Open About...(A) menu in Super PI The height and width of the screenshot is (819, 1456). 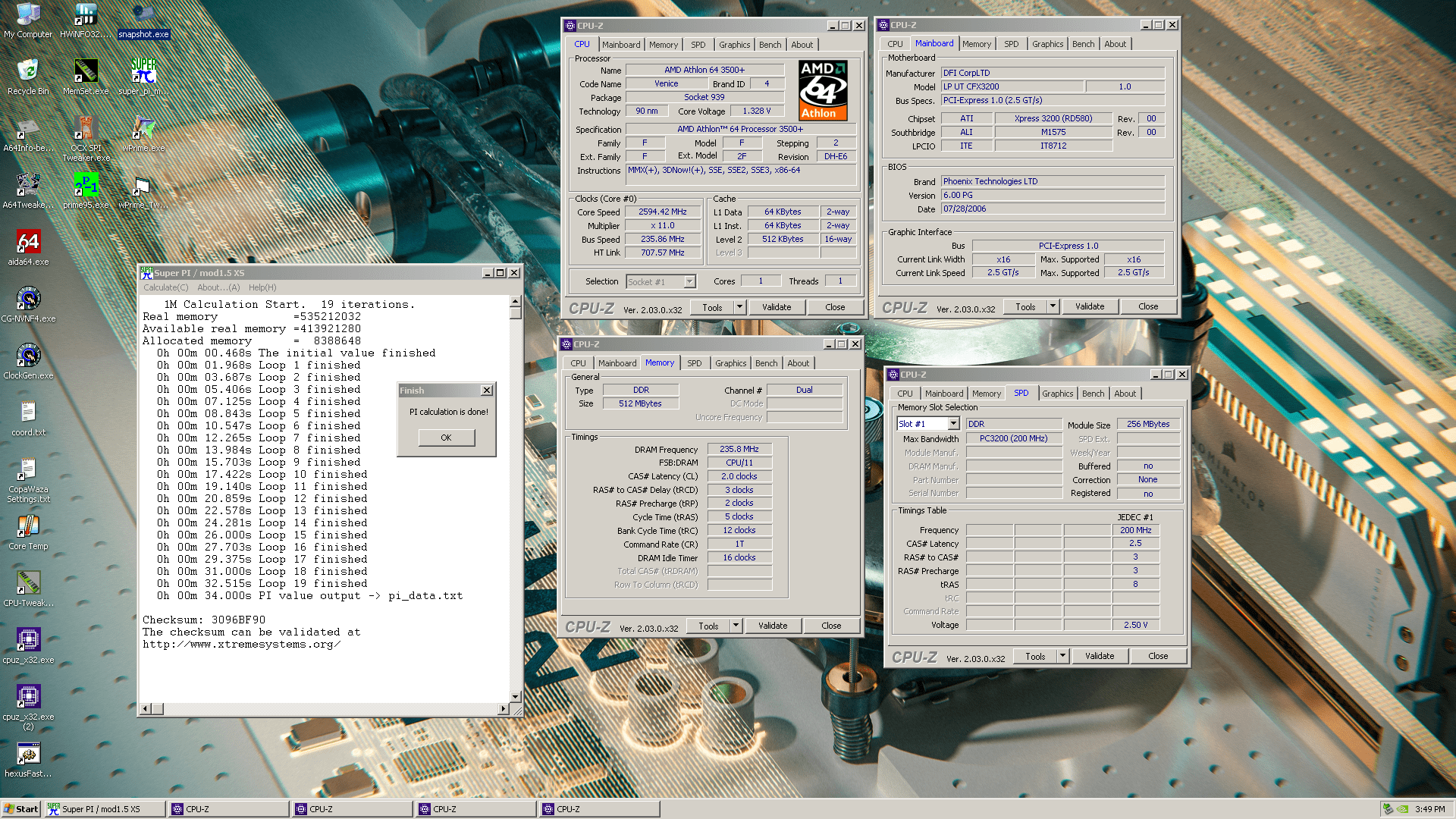(218, 287)
